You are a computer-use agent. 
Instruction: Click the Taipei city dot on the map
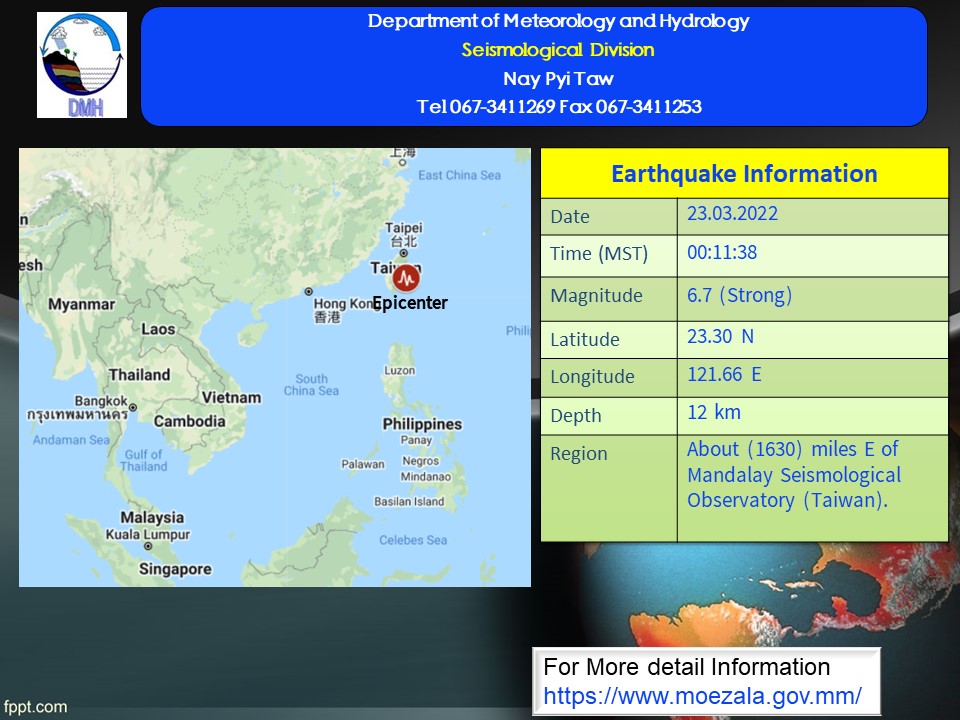click(x=403, y=253)
